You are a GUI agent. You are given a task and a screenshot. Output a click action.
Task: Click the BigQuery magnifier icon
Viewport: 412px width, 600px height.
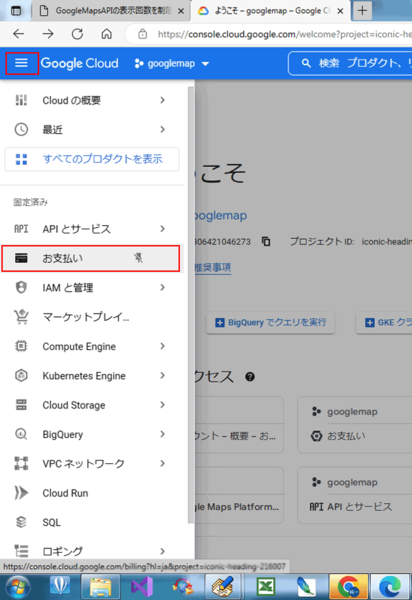[x=21, y=434]
